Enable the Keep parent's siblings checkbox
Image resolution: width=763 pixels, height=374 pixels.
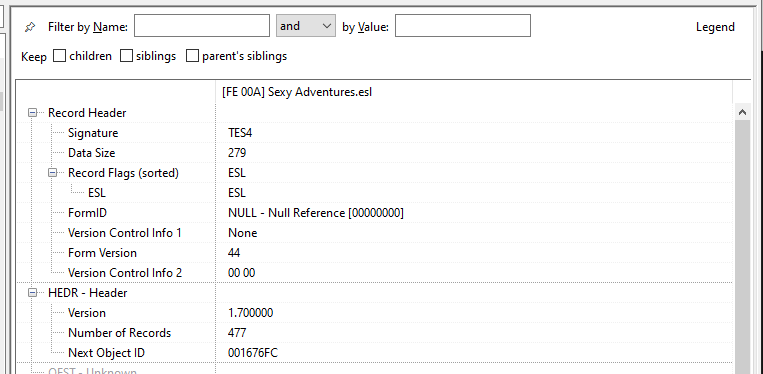click(x=193, y=56)
